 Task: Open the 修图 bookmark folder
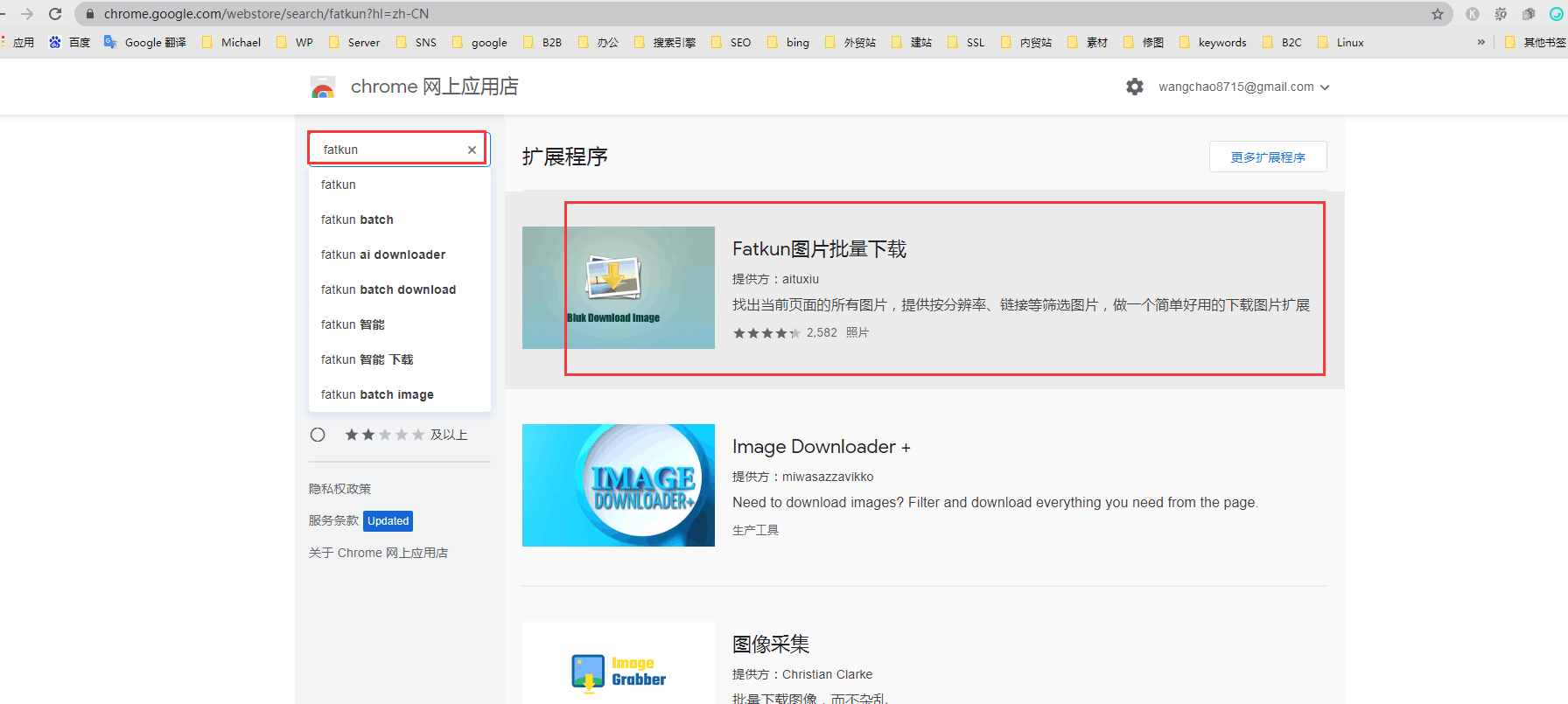[x=1144, y=42]
